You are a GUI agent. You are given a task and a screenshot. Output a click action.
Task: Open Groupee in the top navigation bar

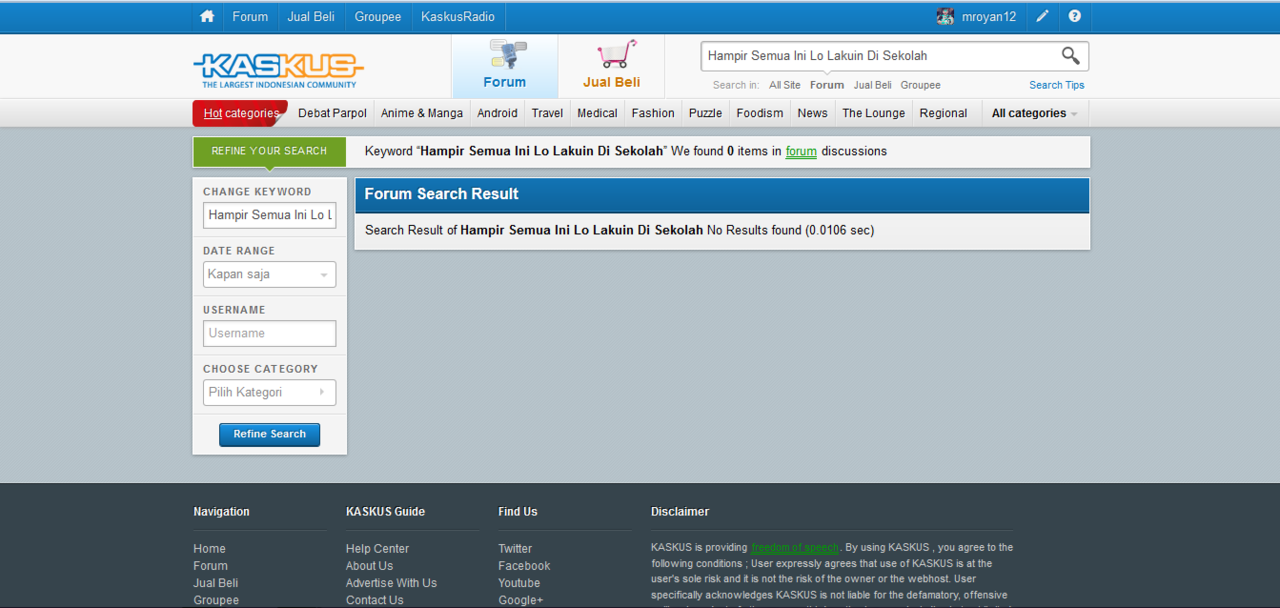click(x=378, y=16)
